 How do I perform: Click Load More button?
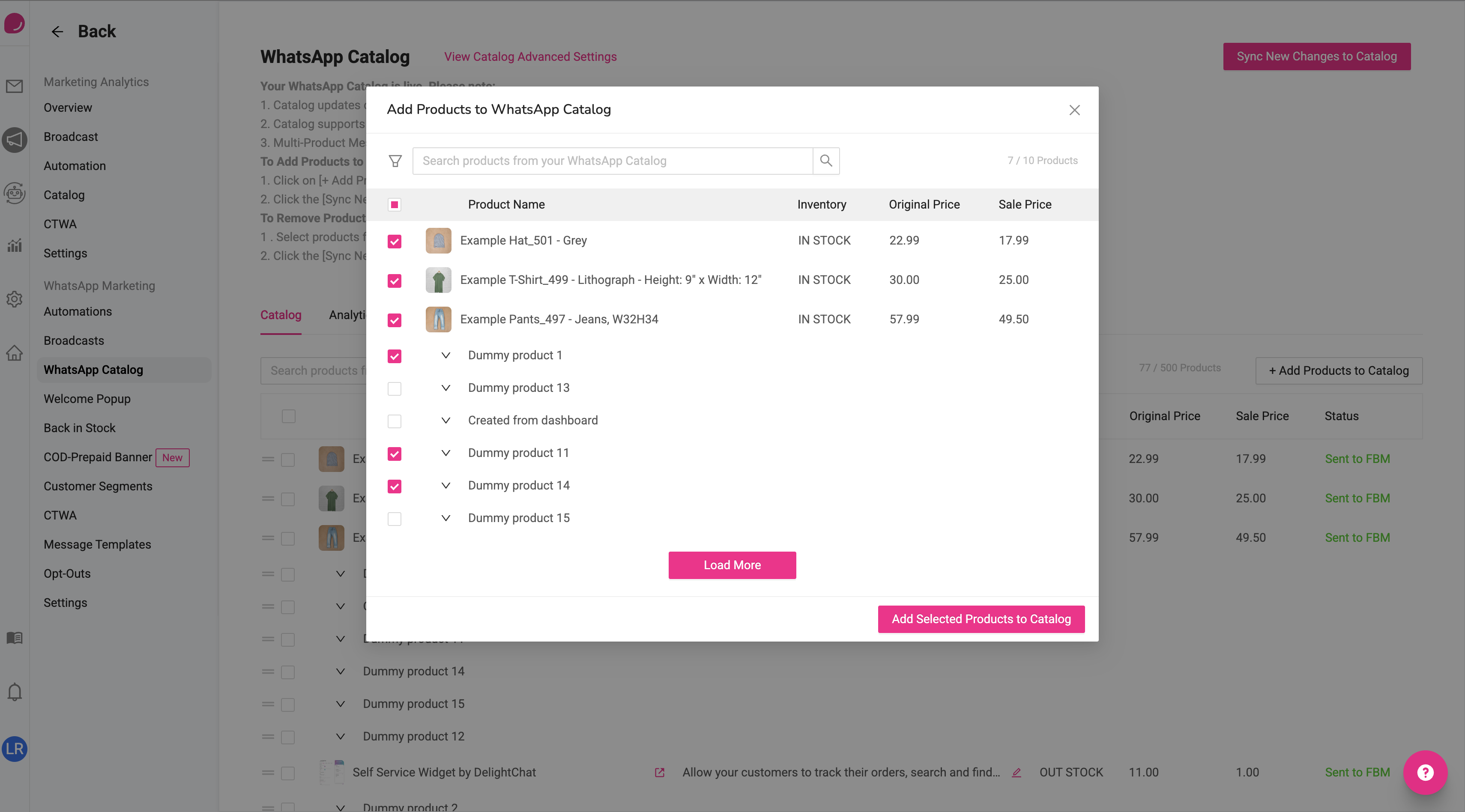pos(732,565)
